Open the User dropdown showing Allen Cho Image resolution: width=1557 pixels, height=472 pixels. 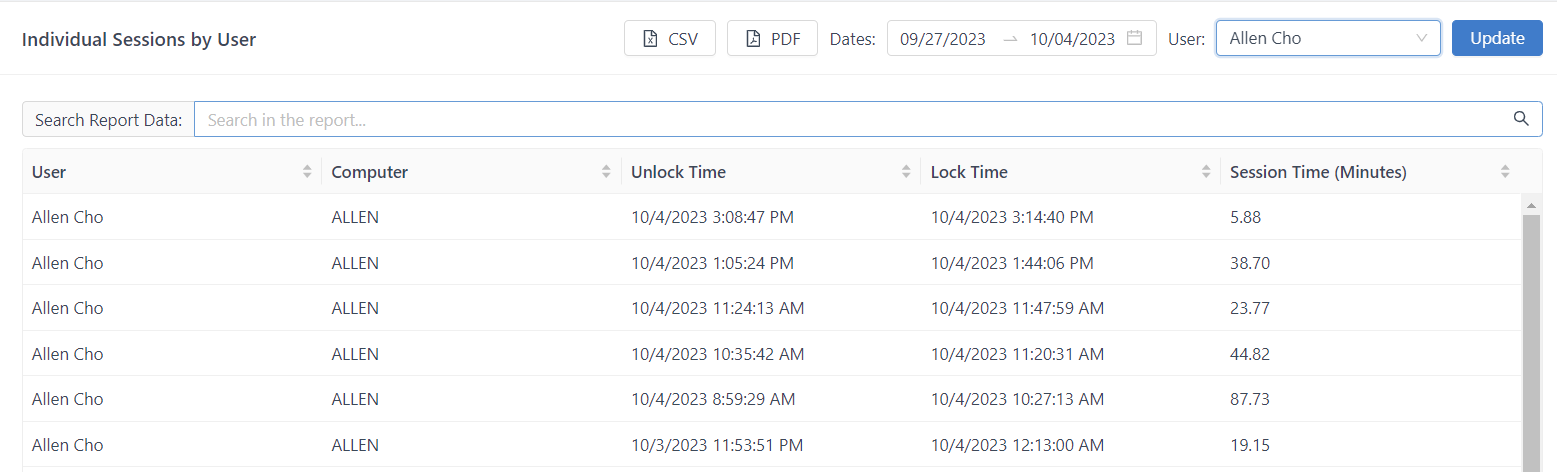pos(1327,39)
